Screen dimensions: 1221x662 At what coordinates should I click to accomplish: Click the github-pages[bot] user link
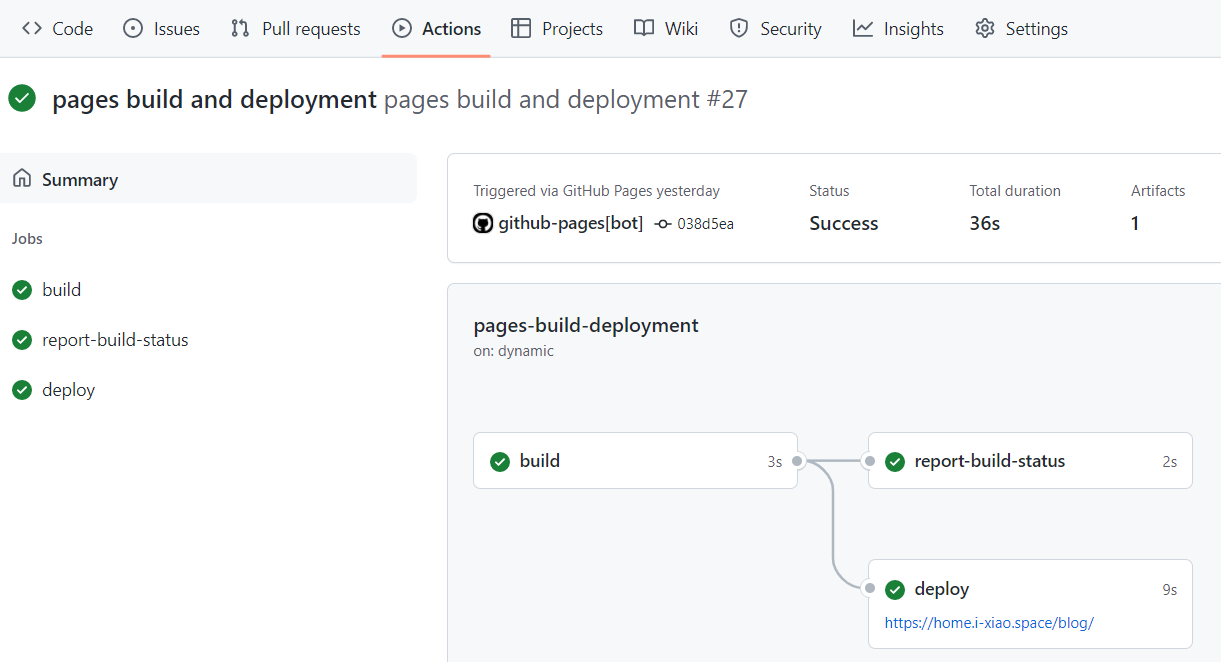pyautogui.click(x=570, y=224)
